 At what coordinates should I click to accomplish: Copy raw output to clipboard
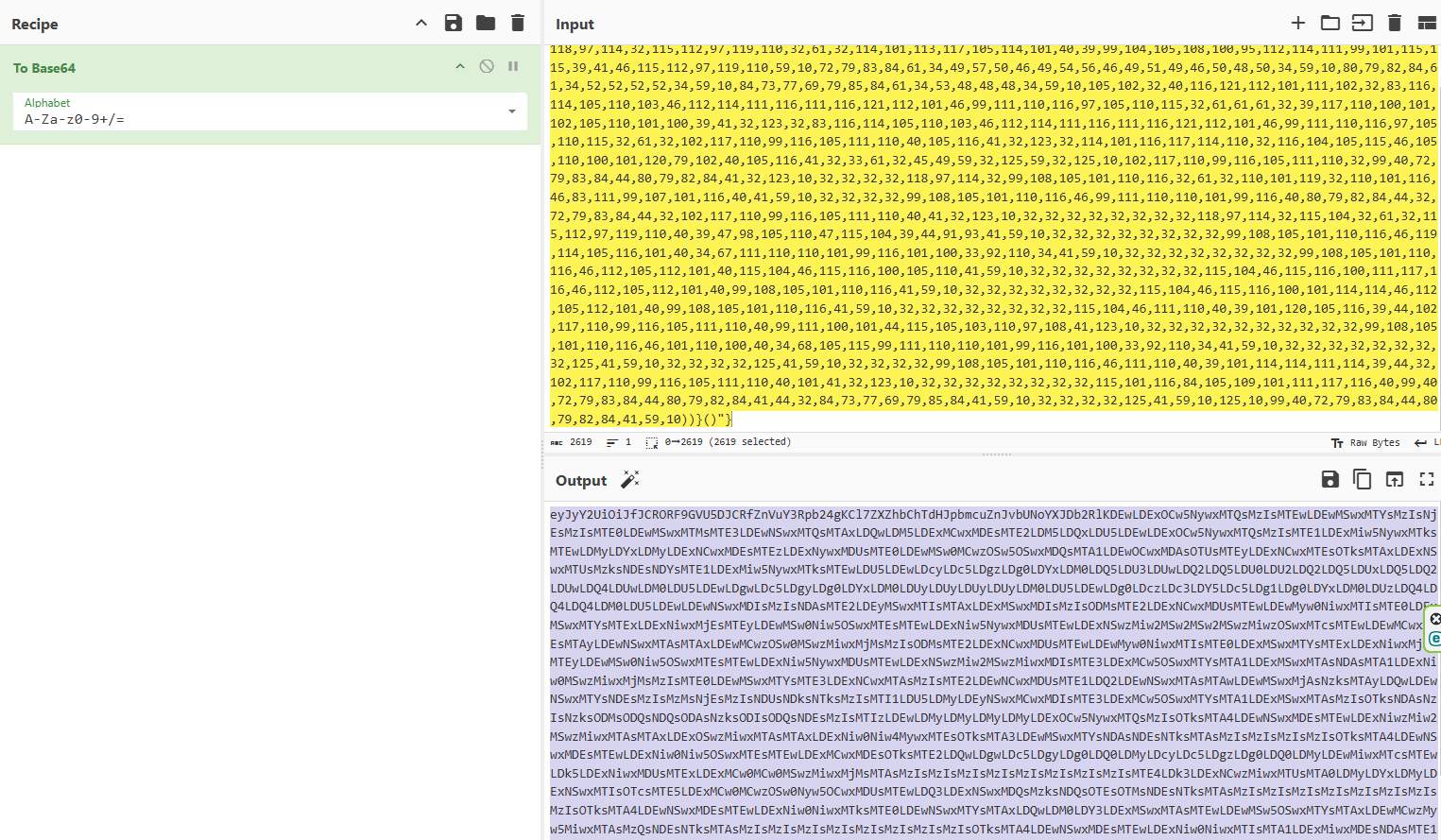pyautogui.click(x=1363, y=479)
